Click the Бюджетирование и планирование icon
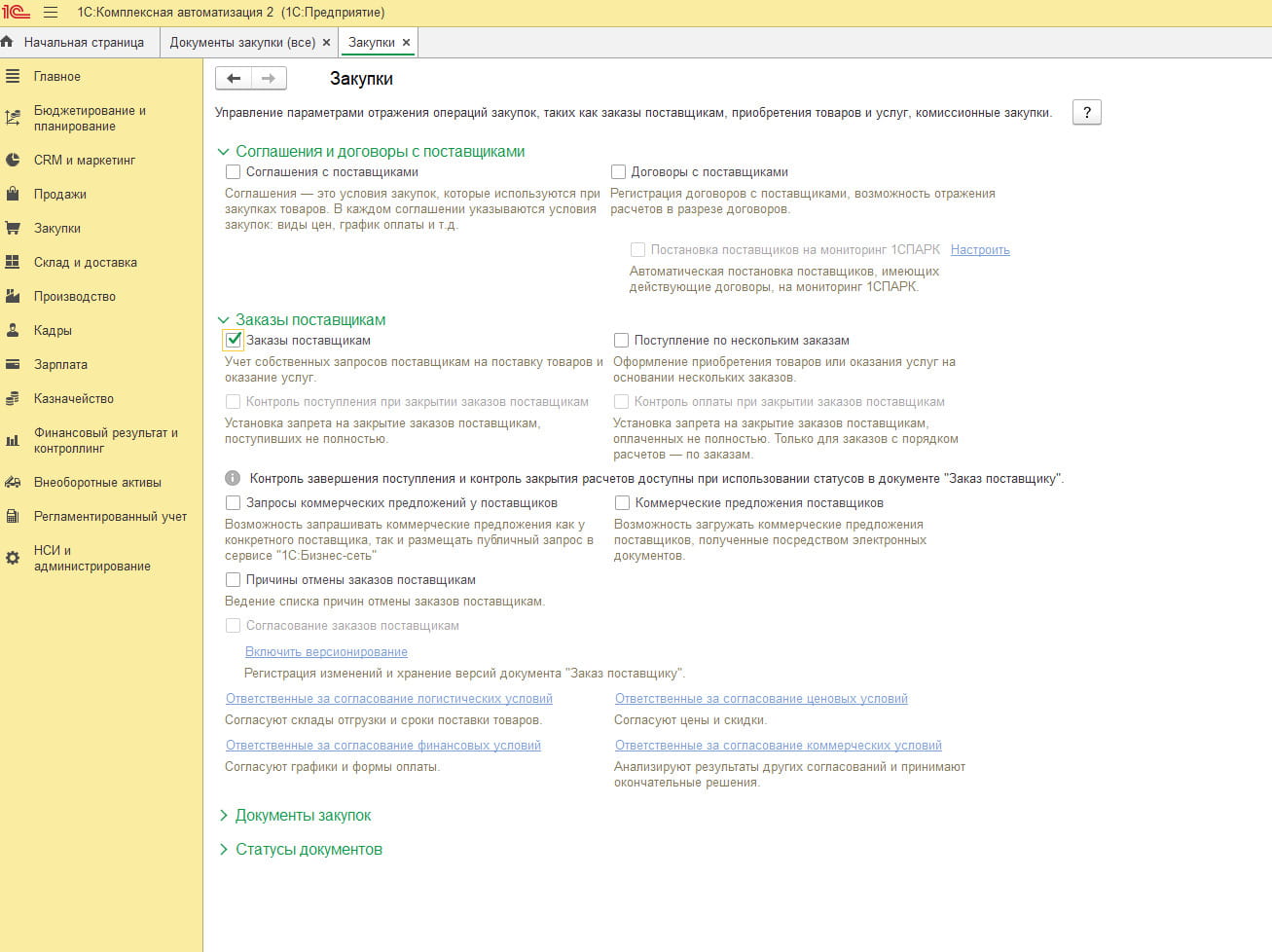The width and height of the screenshot is (1272, 952). pyautogui.click(x=13, y=118)
